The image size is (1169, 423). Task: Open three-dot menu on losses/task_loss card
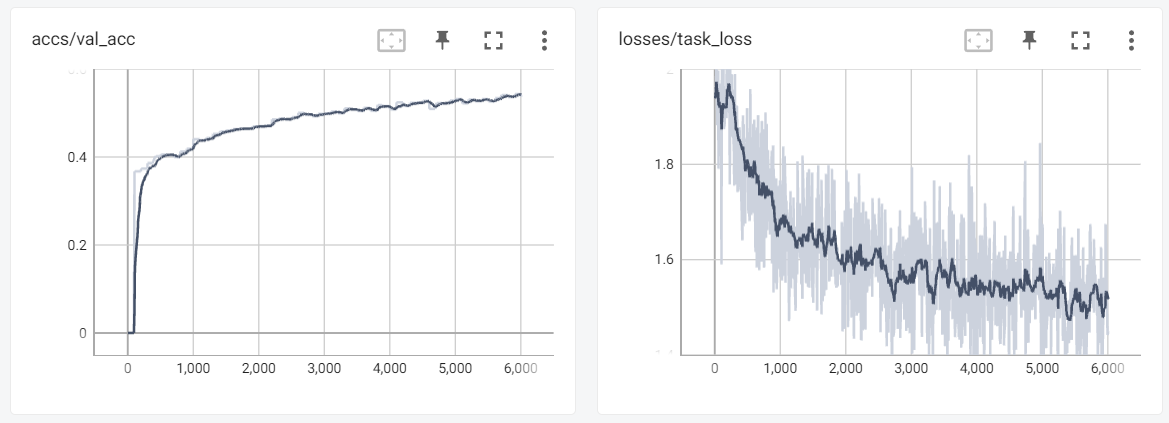tap(1131, 40)
